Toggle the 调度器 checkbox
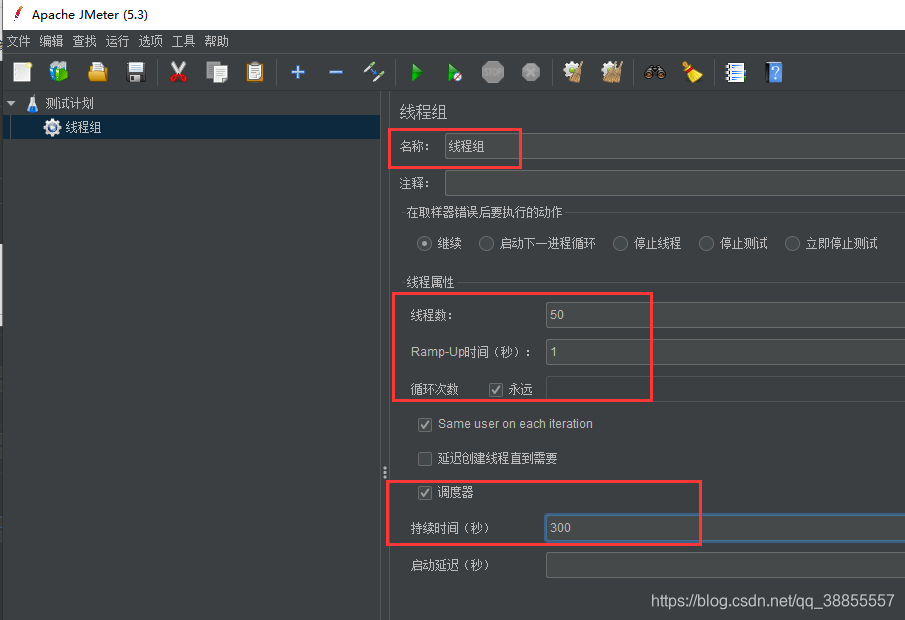This screenshot has height=620, width=905. [x=425, y=493]
